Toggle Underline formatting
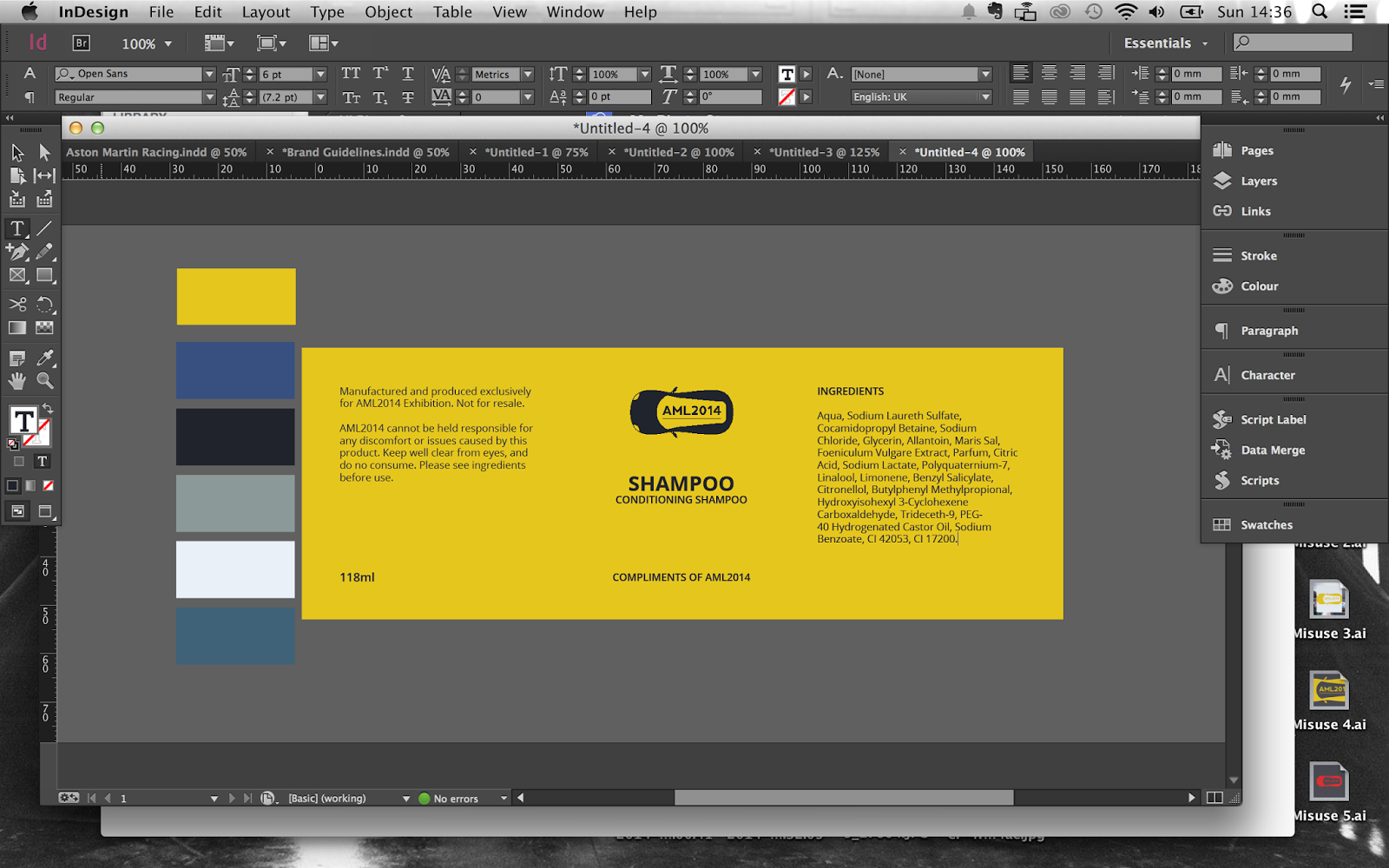 pos(408,74)
